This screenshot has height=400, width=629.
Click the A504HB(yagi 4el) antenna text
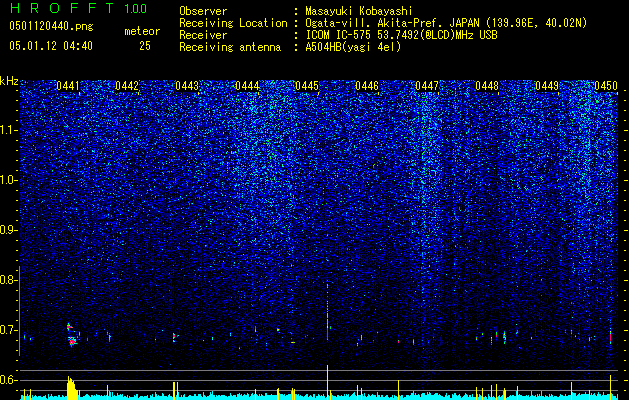[353, 47]
